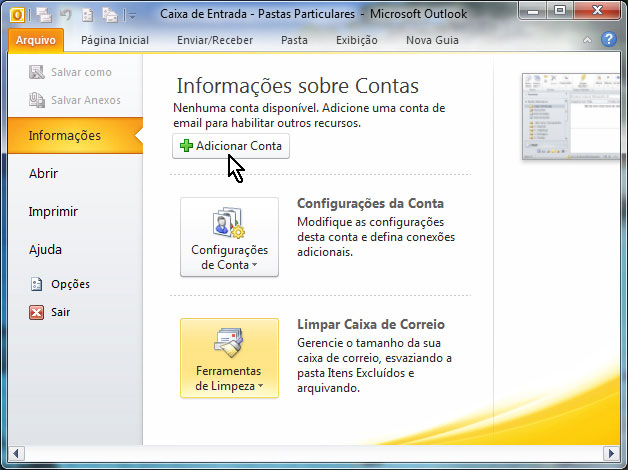
Task: Click the Sair label in sidebar
Action: (60, 312)
